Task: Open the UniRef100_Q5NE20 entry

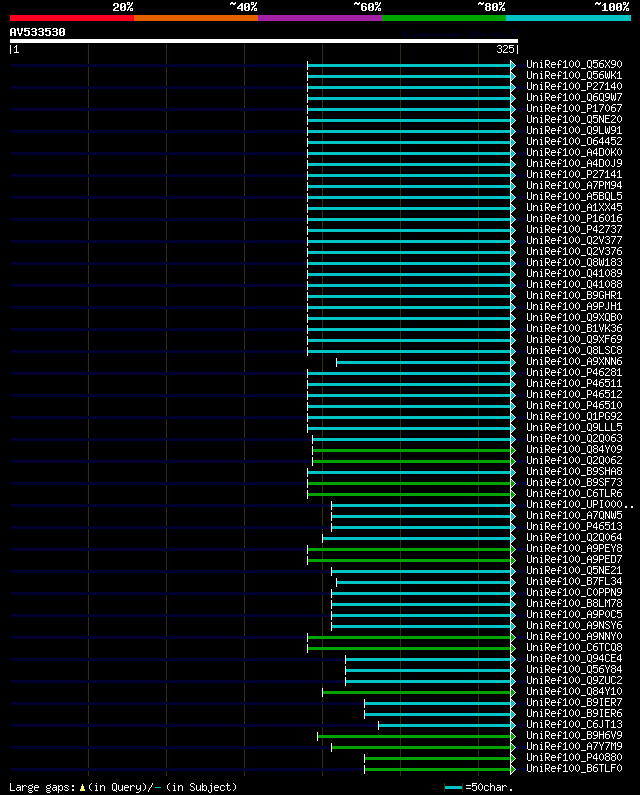Action: click(x=574, y=120)
